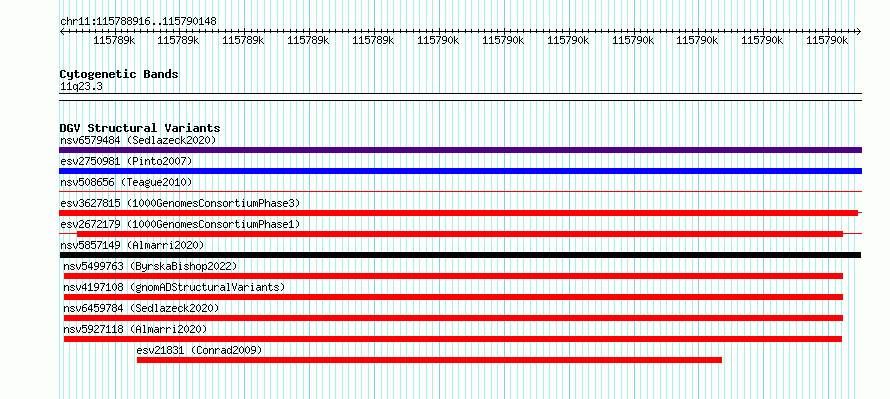890x399 pixels.
Task: Click the red nsv6459784 variant bar
Action: (454, 318)
